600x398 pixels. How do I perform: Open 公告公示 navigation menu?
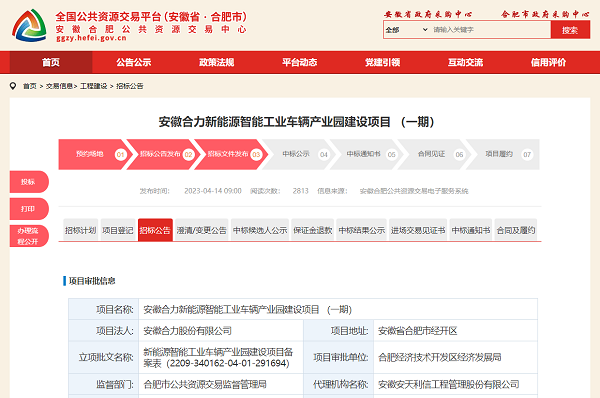(x=134, y=62)
